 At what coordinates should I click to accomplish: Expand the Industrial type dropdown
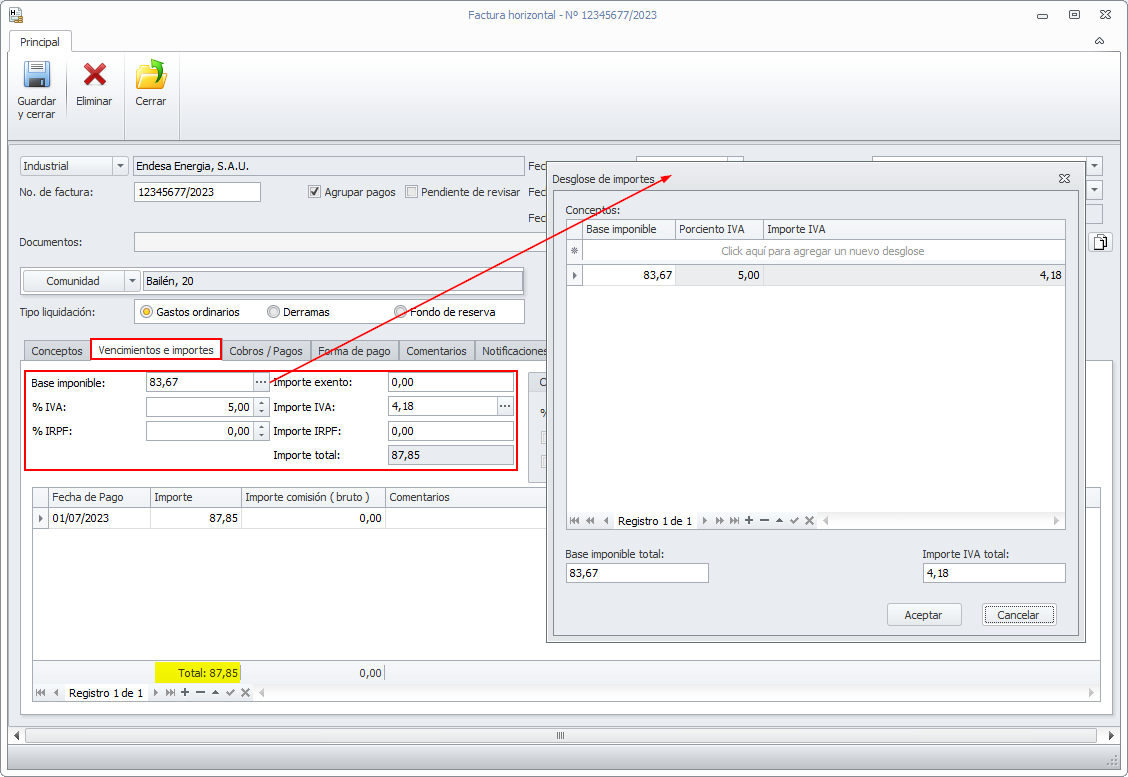tap(121, 166)
